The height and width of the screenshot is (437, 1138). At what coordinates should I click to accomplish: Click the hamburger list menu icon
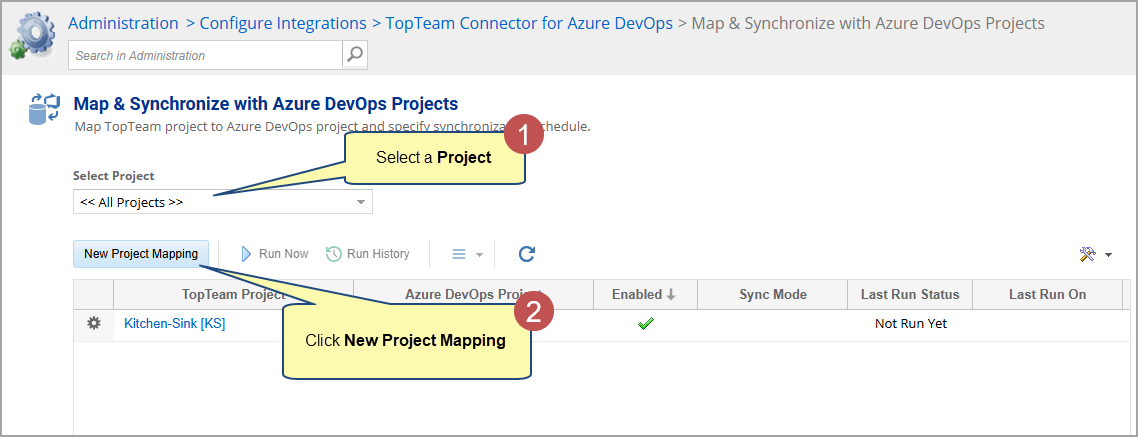click(466, 254)
